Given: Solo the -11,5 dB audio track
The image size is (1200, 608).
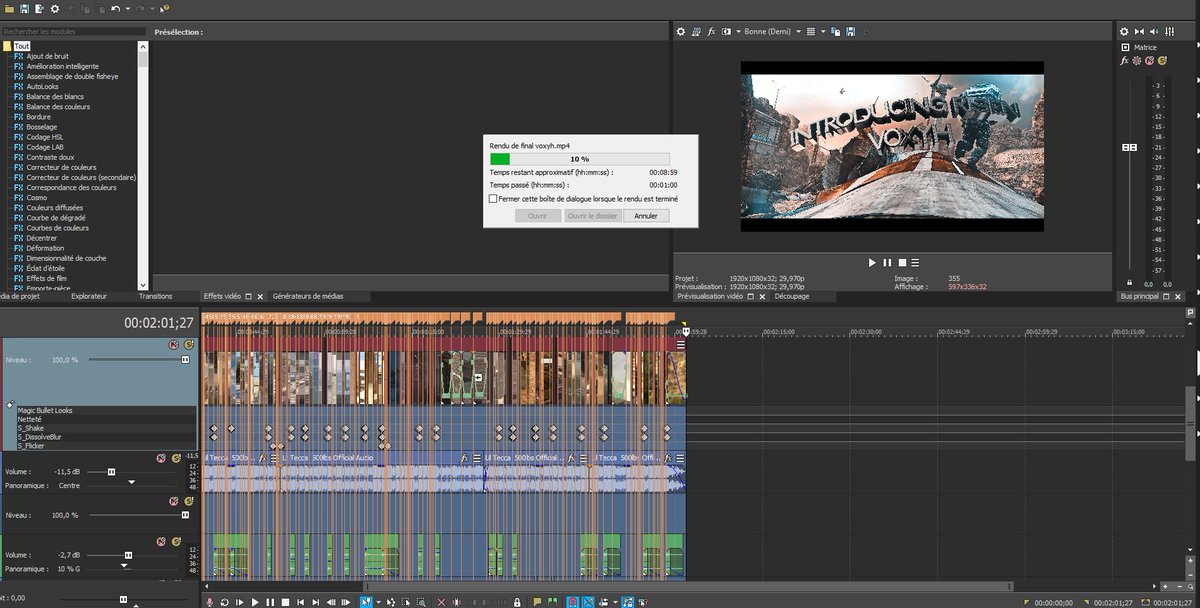Looking at the screenshot, I should click(x=175, y=458).
